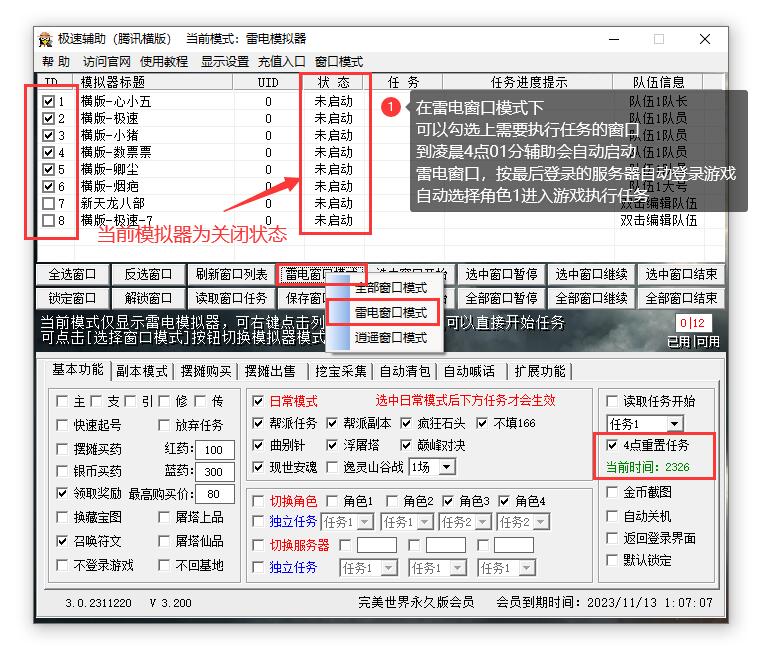778x651 pixels.
Task: Enable 自动关机 checkbox
Action: (x=612, y=516)
